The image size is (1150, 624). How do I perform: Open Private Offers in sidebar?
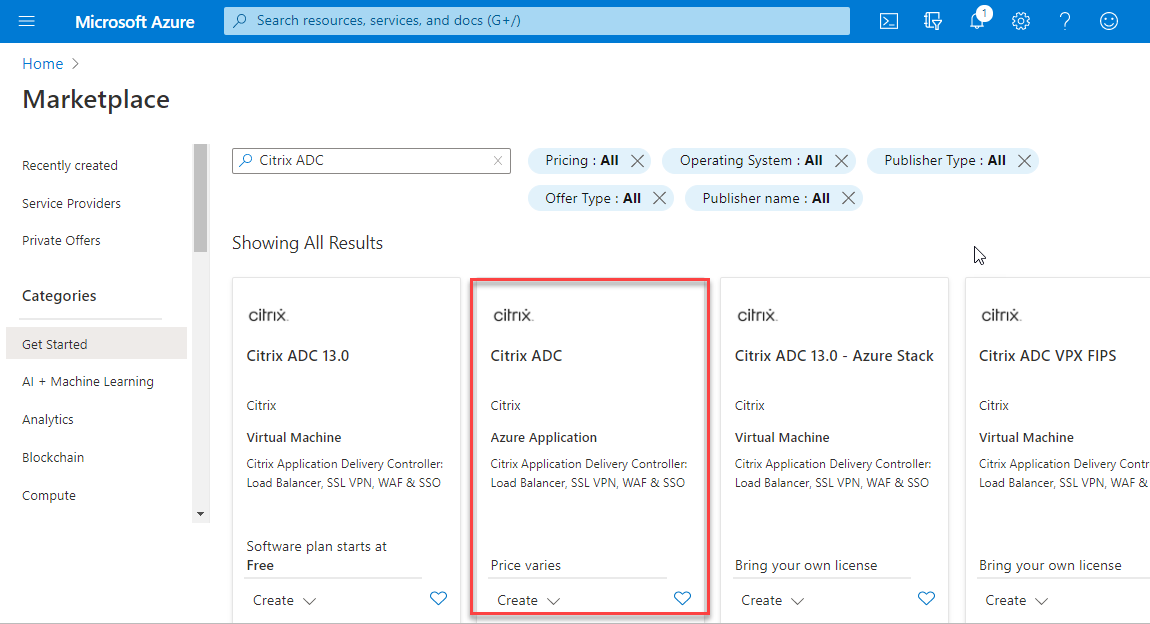(61, 241)
